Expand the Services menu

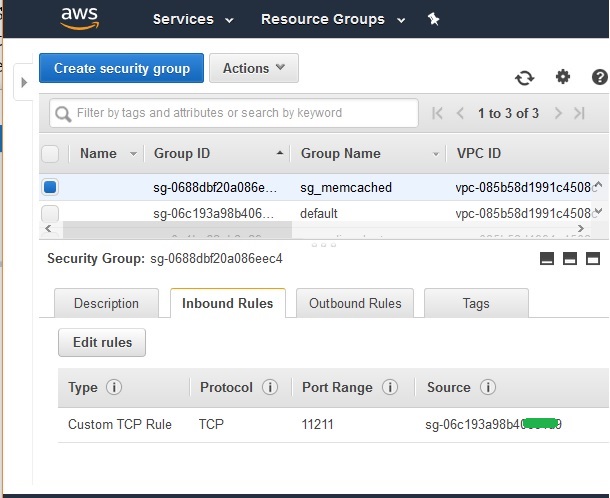pyautogui.click(x=193, y=19)
